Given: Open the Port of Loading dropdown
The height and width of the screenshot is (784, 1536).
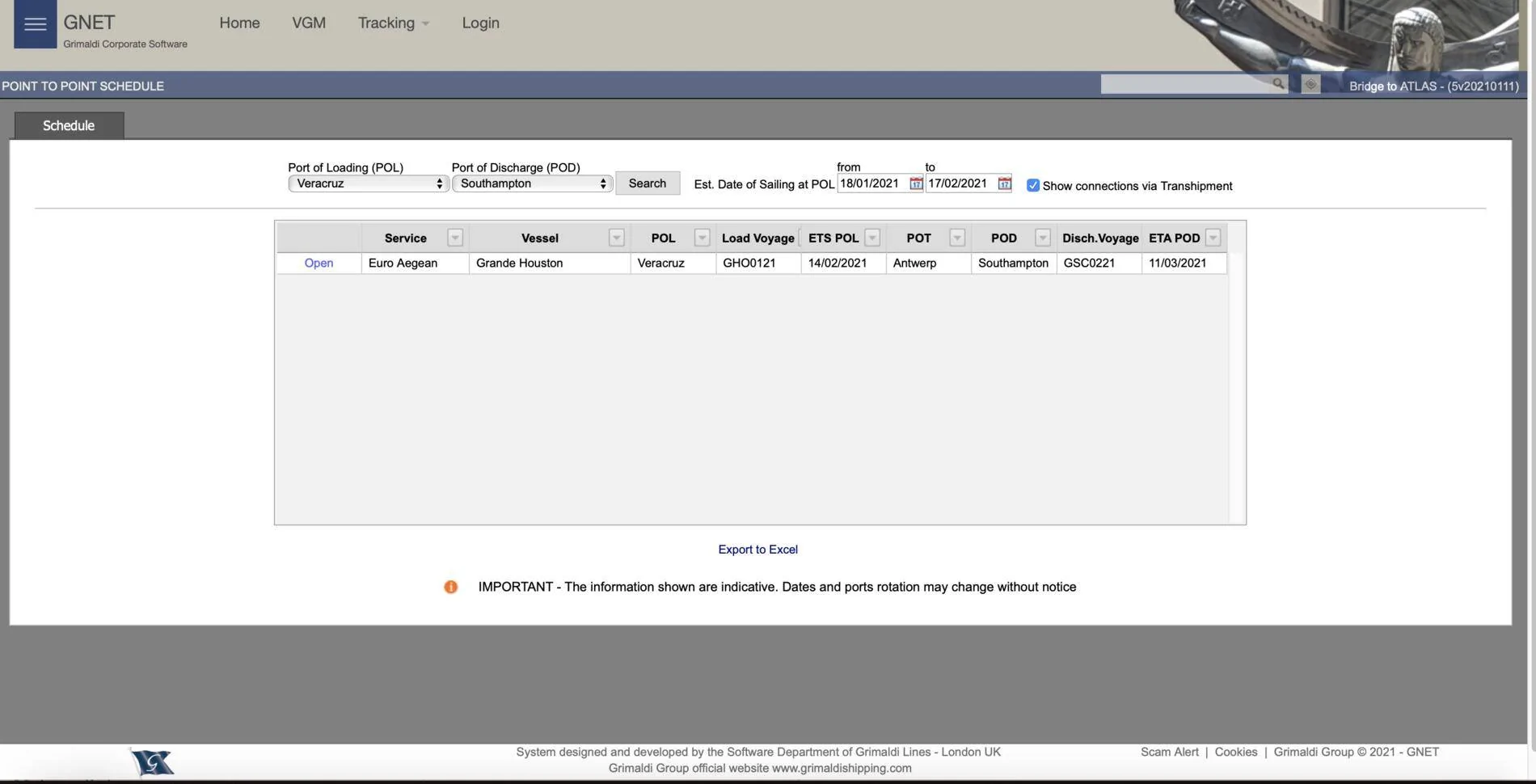Looking at the screenshot, I should tap(369, 183).
